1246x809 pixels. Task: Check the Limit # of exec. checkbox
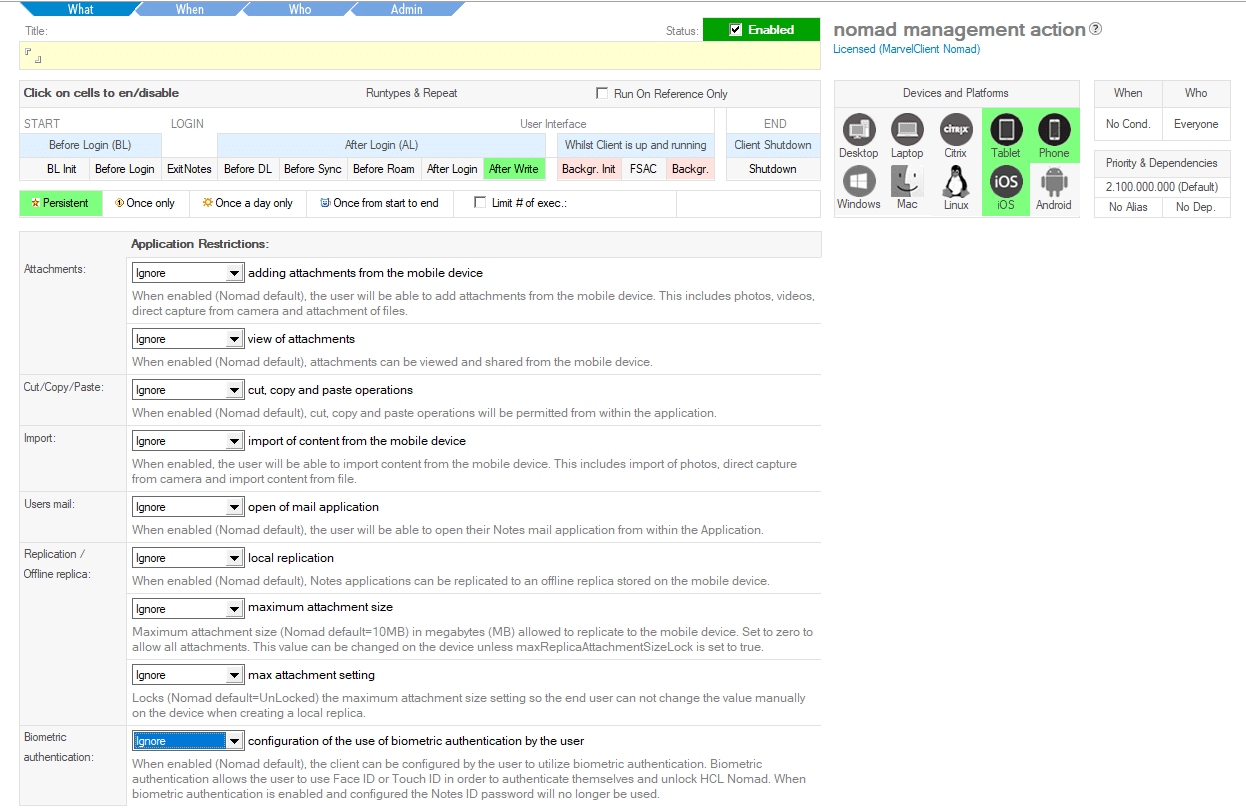click(x=480, y=203)
